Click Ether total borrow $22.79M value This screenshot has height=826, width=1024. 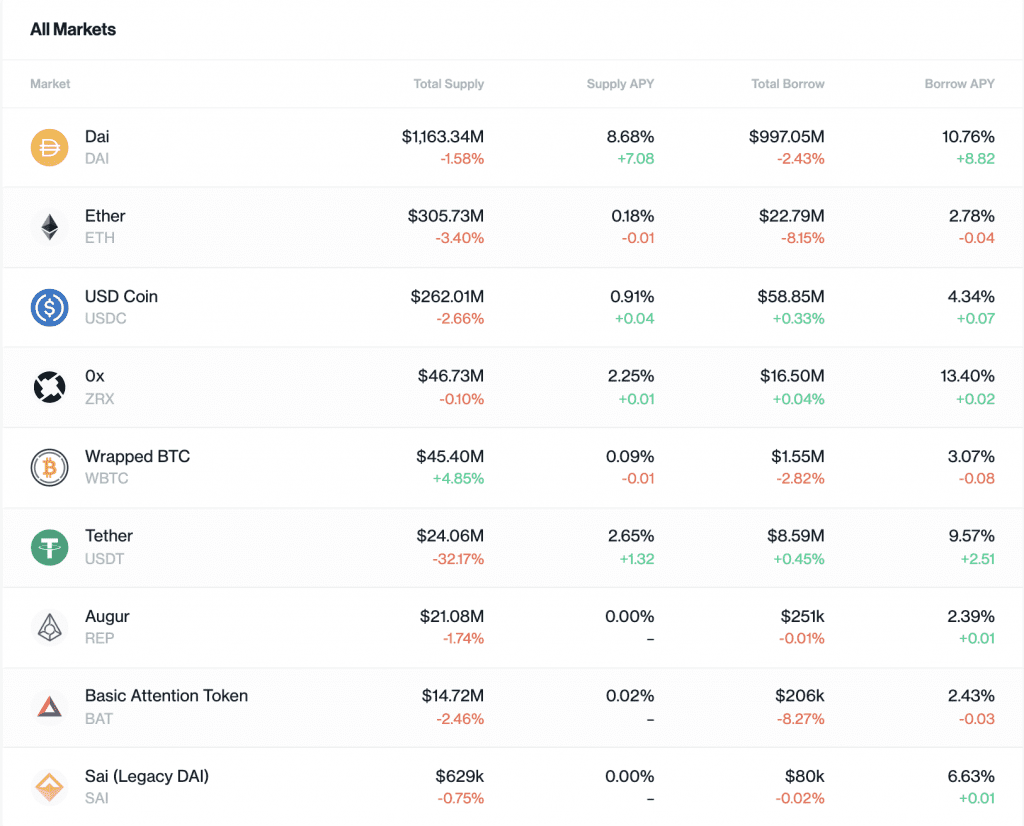click(790, 216)
